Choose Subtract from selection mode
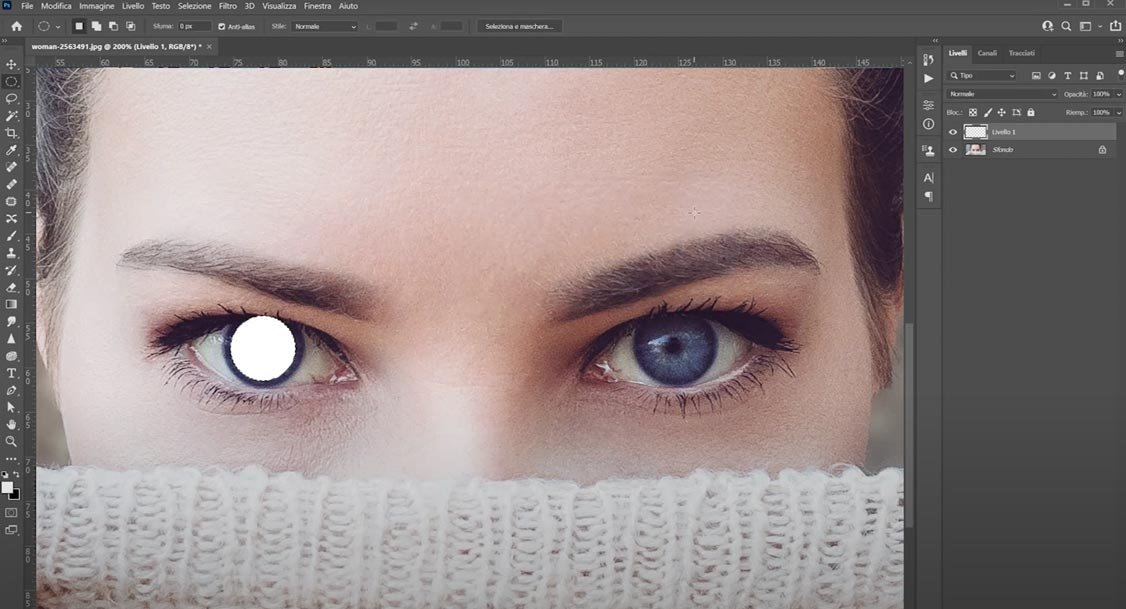Screen dimensions: 1126x609 113,27
